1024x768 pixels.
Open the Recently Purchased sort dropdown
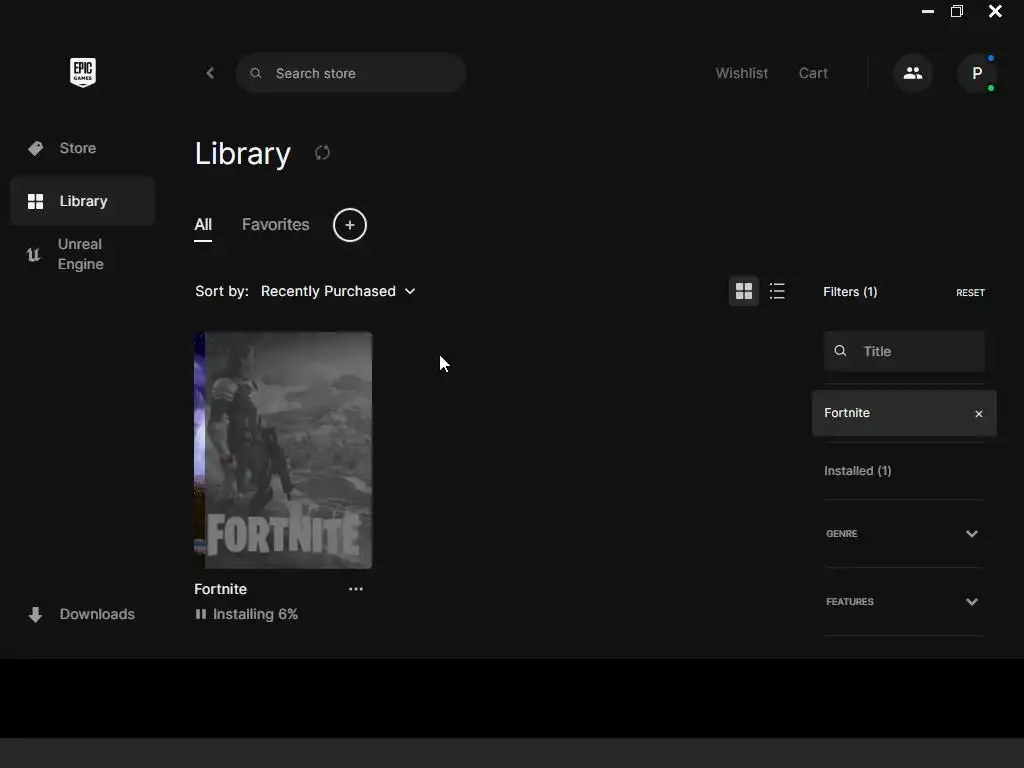[x=338, y=291]
